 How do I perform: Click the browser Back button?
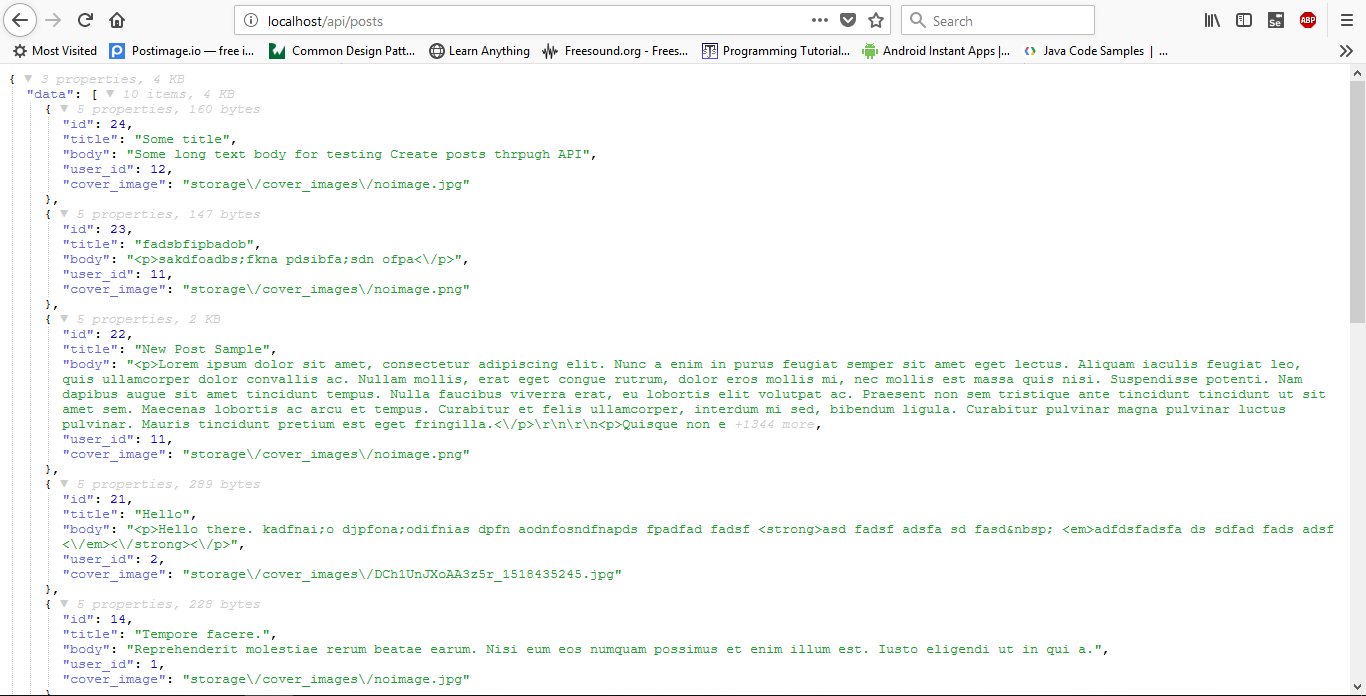tap(21, 20)
